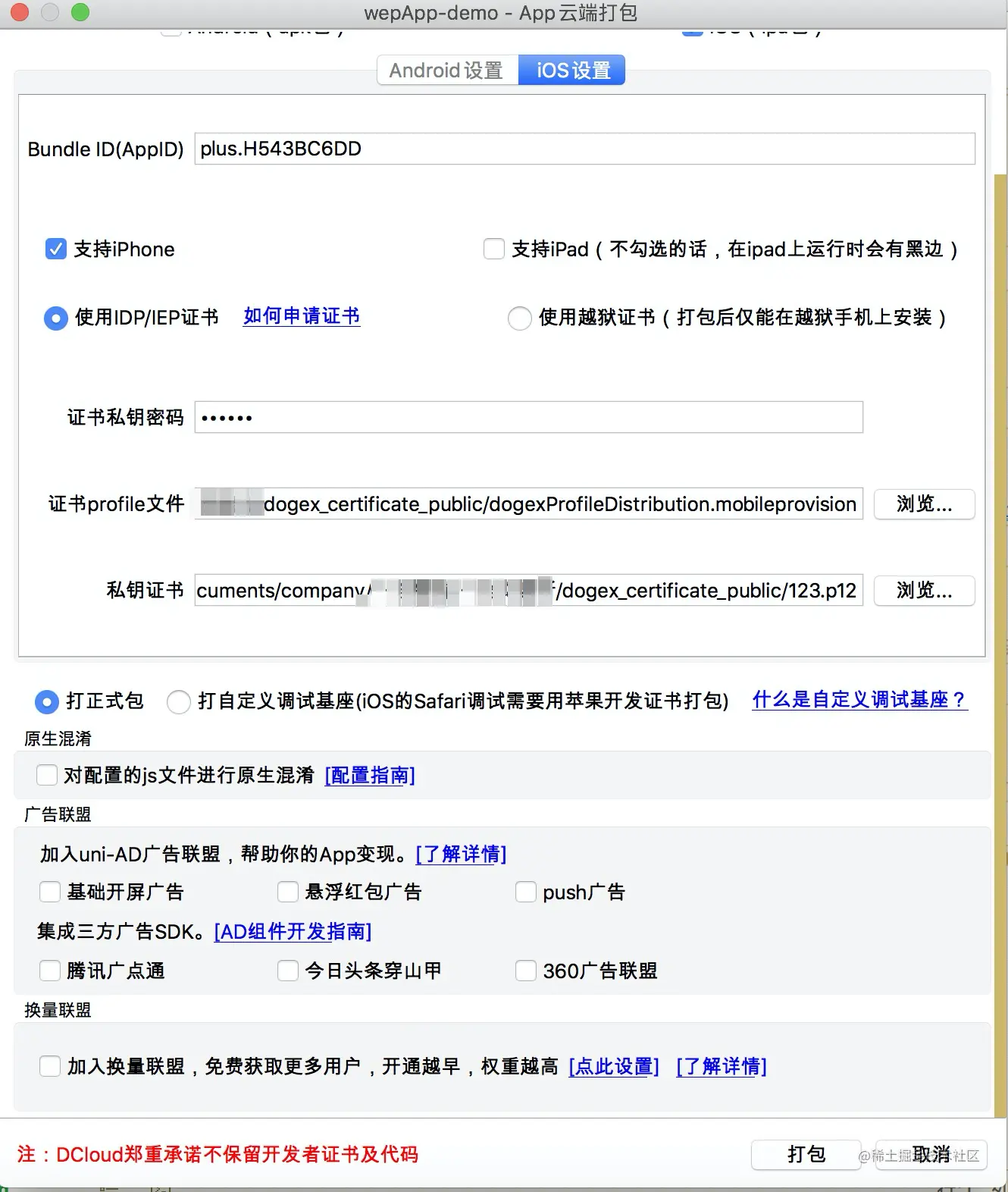The height and width of the screenshot is (1192, 1008).
Task: Click the Bundle ID(AppID) input field
Action: click(x=584, y=149)
